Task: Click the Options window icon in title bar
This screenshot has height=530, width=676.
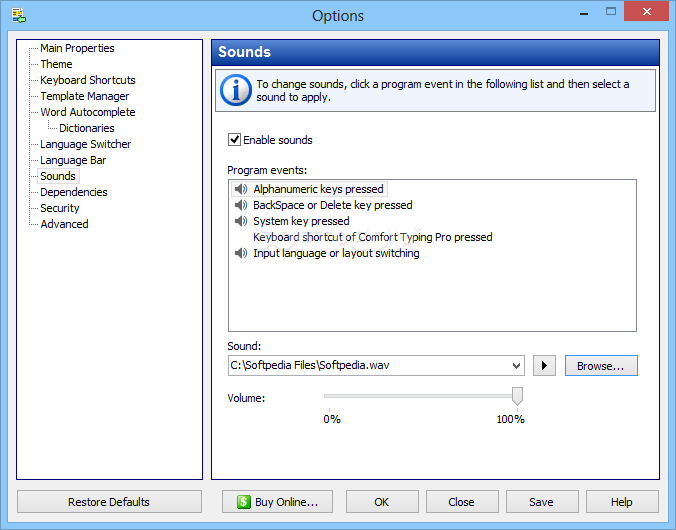Action: pyautogui.click(x=18, y=15)
